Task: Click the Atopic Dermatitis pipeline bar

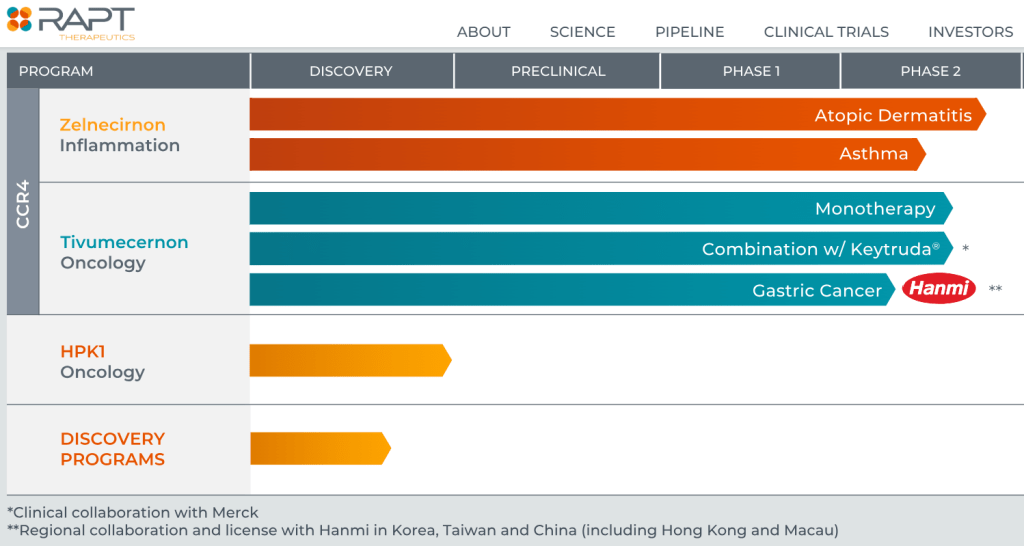Action: tap(615, 115)
